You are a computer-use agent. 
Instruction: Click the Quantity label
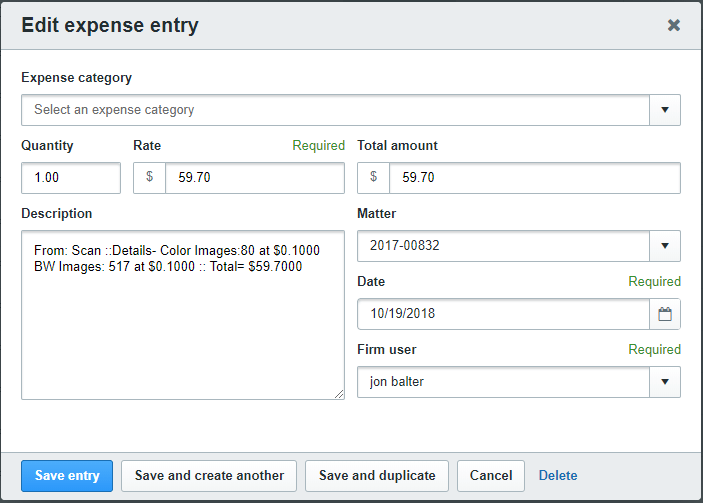(47, 146)
